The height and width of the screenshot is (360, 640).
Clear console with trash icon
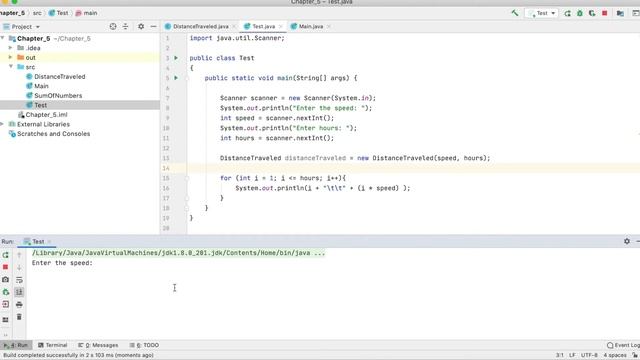pos(19,317)
